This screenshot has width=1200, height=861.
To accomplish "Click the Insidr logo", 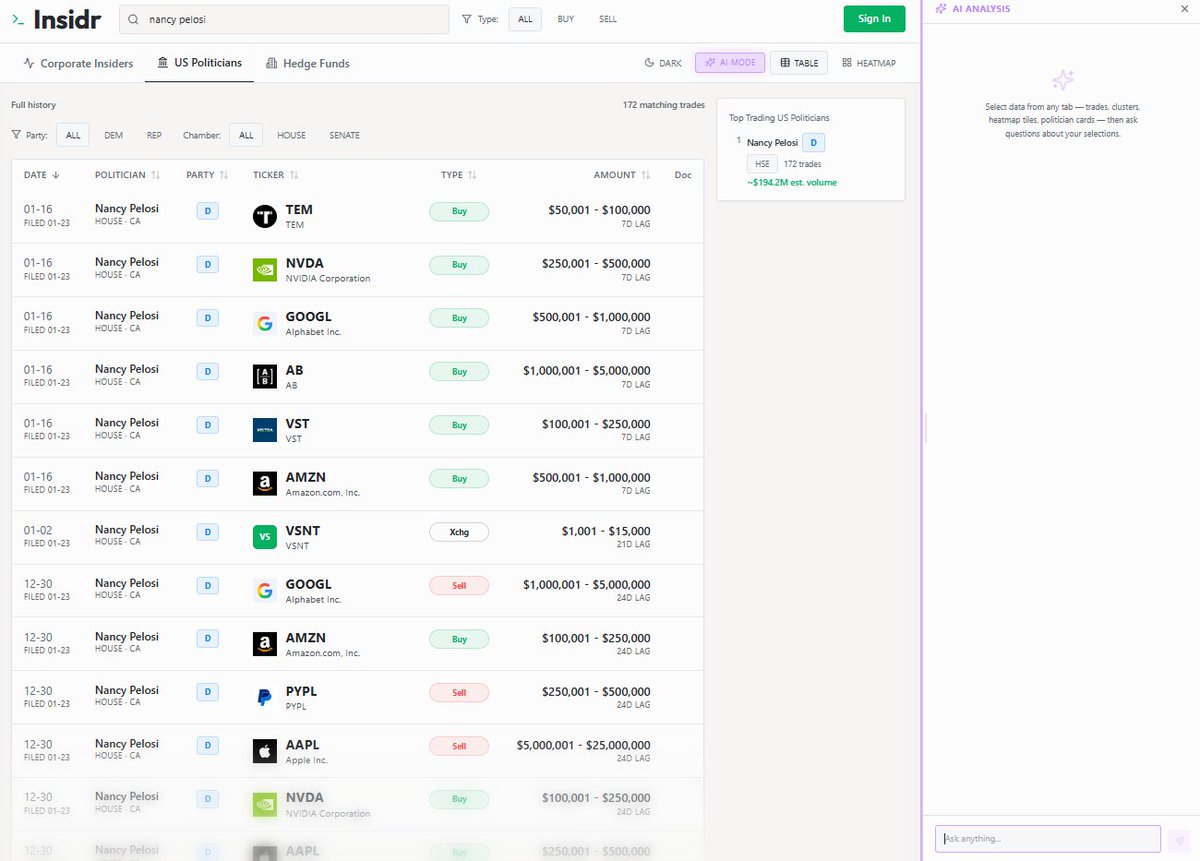I will (56, 18).
